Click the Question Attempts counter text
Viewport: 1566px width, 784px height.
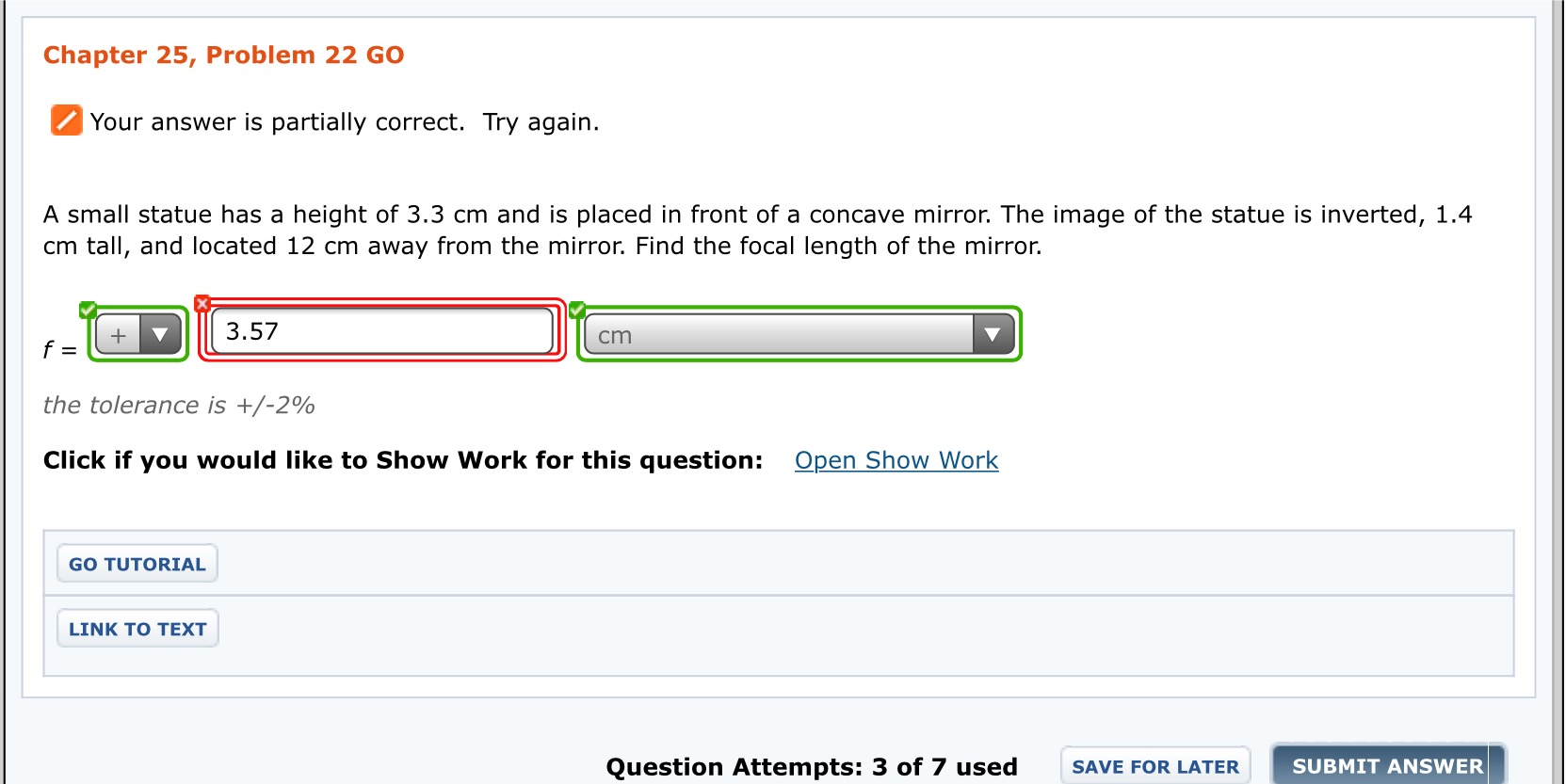click(811, 766)
